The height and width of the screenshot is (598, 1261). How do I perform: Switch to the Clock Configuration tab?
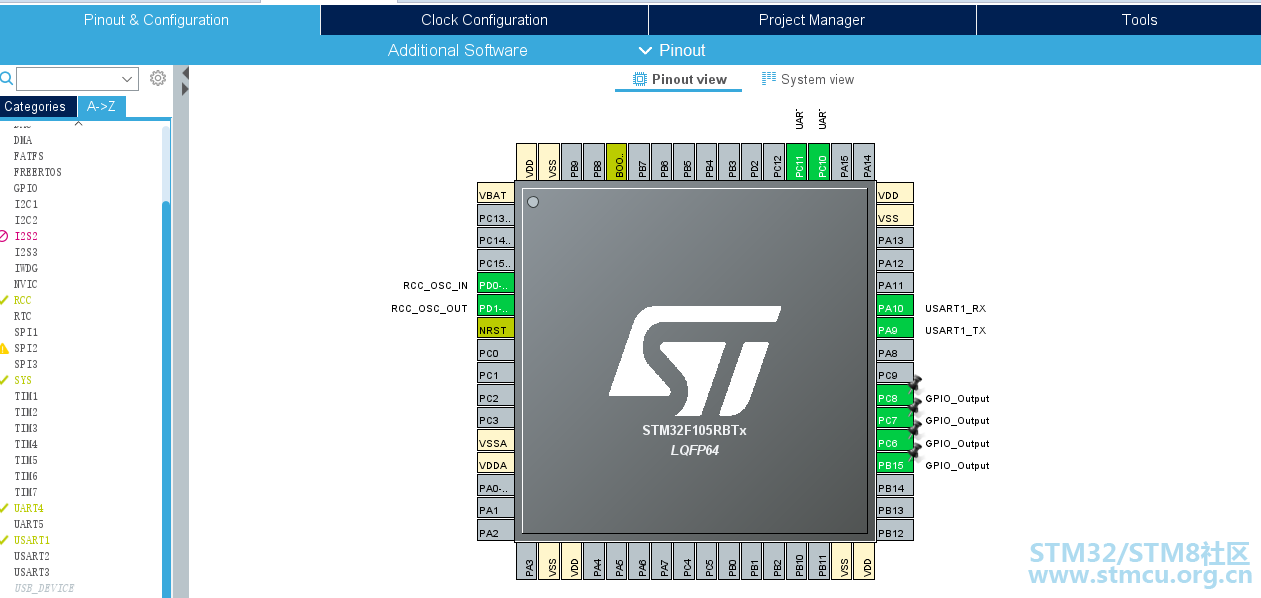(x=484, y=20)
